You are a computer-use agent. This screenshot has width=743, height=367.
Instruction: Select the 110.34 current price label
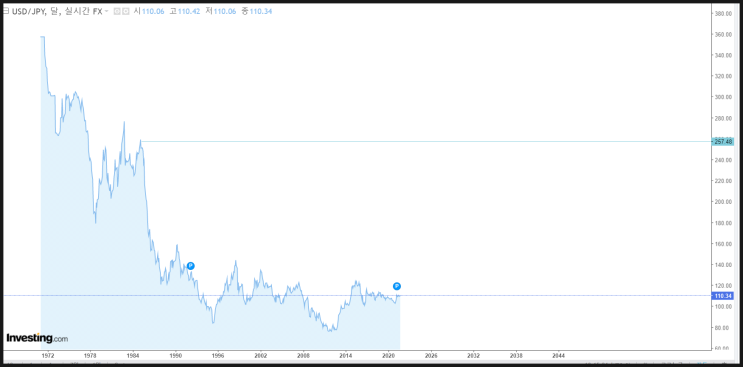723,296
